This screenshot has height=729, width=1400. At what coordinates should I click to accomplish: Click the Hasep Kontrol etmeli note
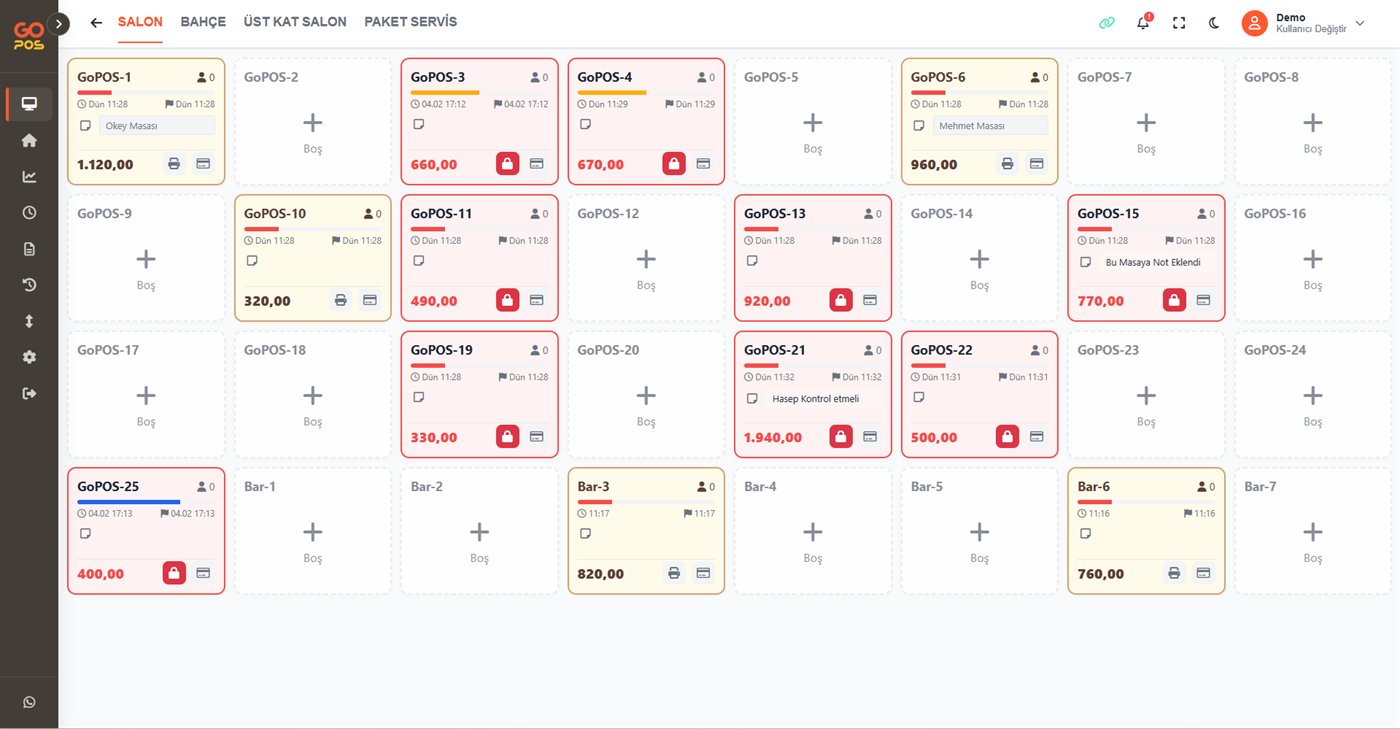click(815, 399)
